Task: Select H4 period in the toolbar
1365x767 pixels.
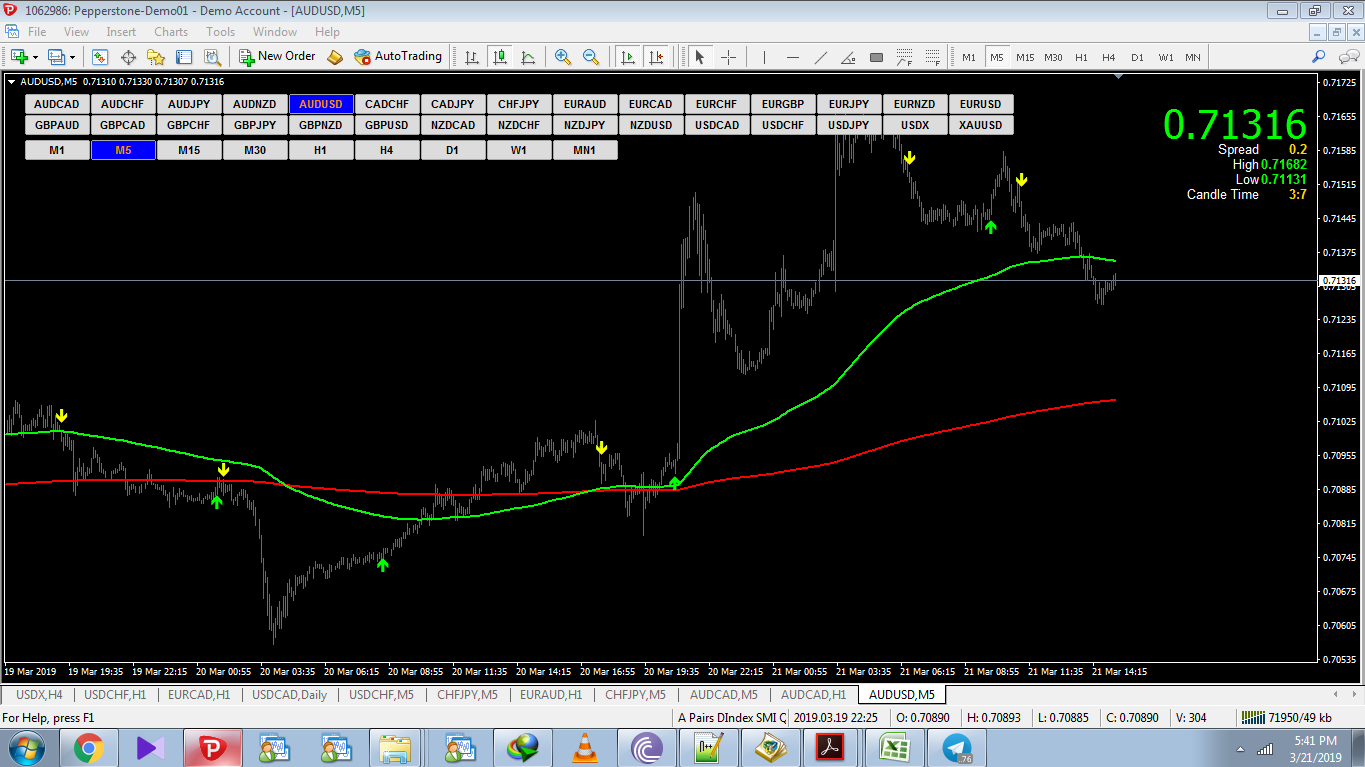Action: coord(1109,57)
